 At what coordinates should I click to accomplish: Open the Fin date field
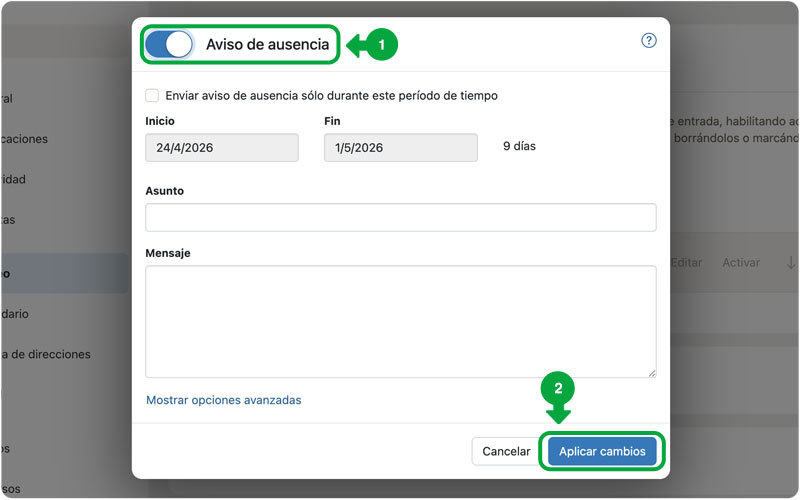[x=401, y=147]
